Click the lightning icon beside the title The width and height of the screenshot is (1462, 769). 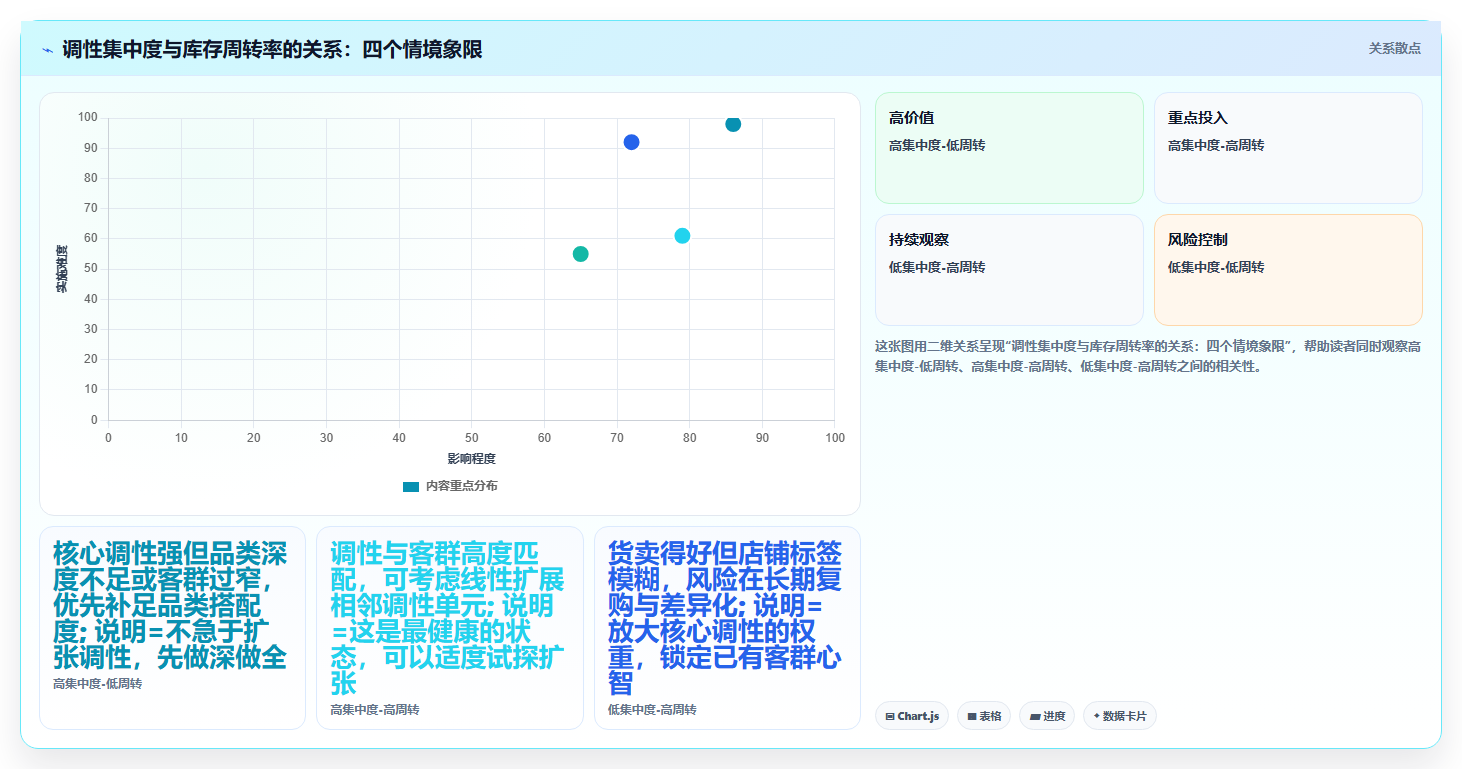pos(47,50)
